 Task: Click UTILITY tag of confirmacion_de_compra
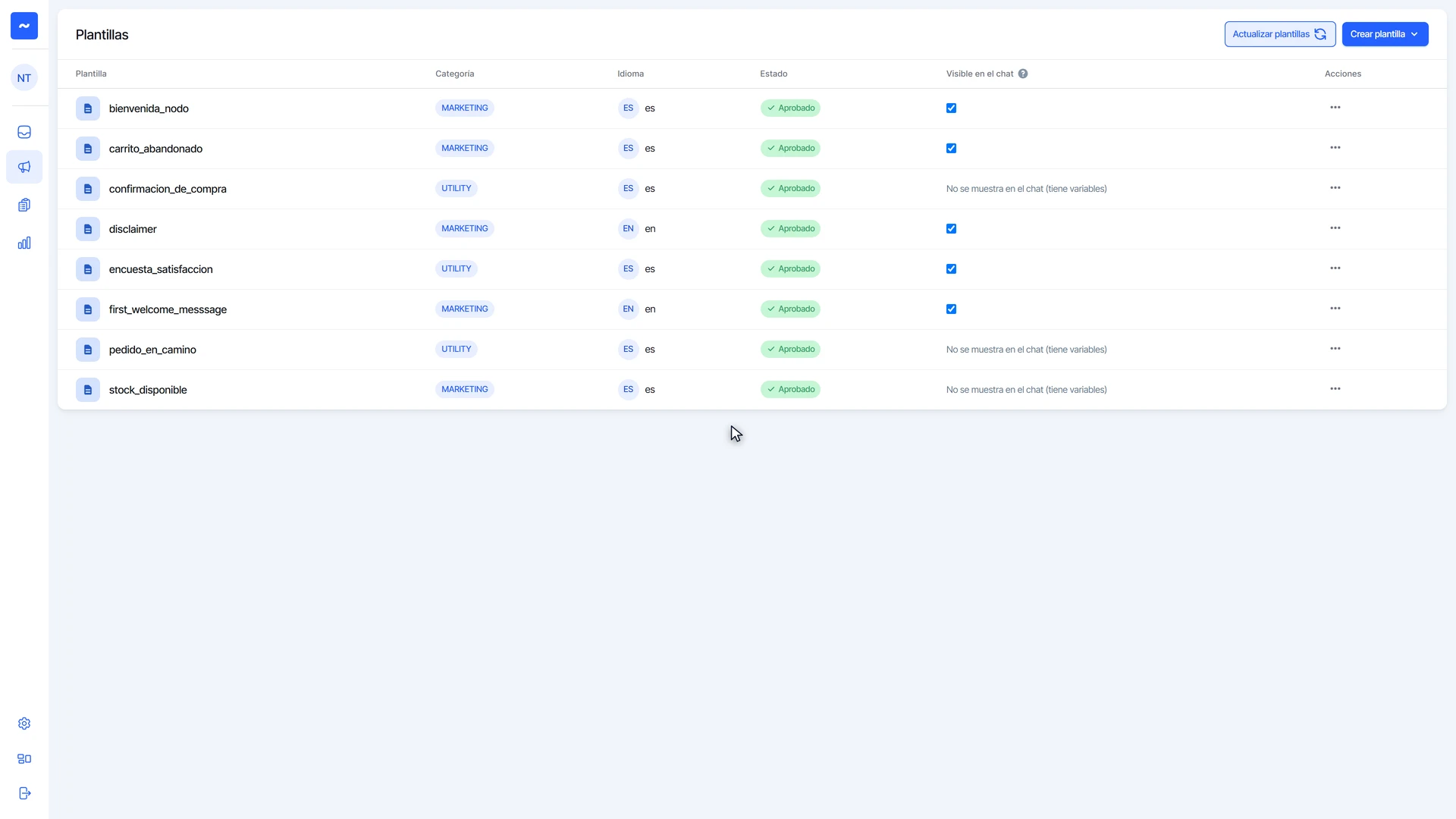tap(457, 189)
